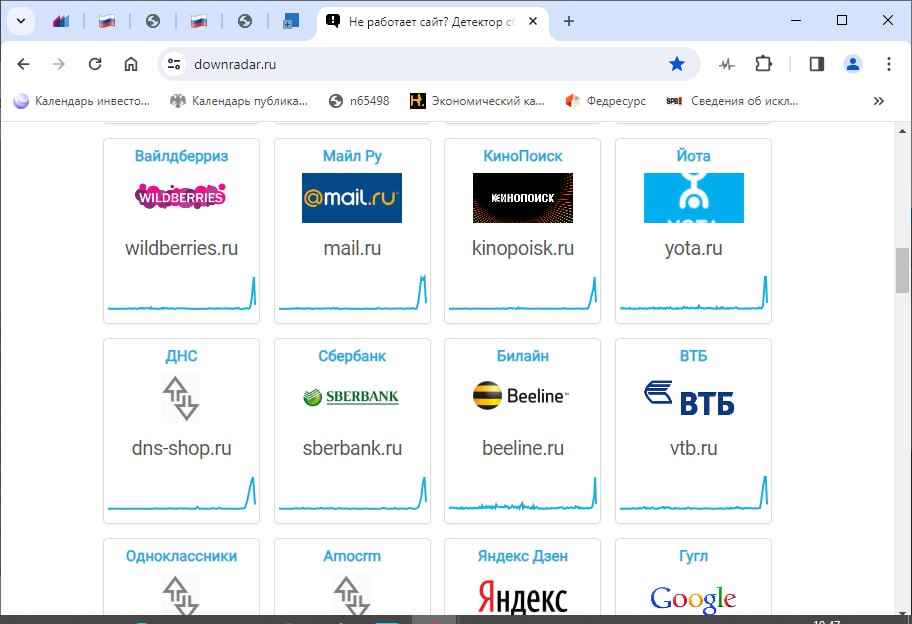Open the Федресурс bookmark
The width and height of the screenshot is (912, 624).
(605, 101)
